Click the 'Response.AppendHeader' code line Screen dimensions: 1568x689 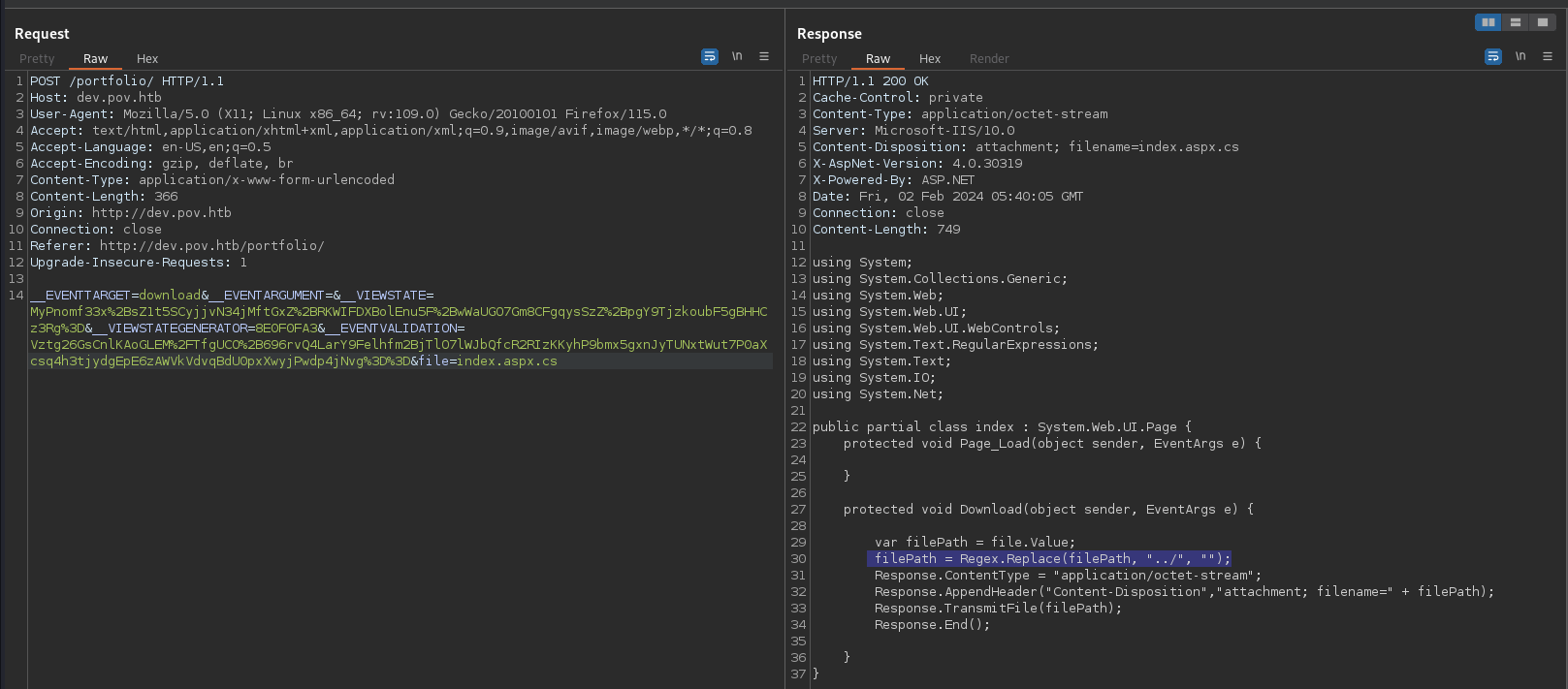pos(1185,592)
